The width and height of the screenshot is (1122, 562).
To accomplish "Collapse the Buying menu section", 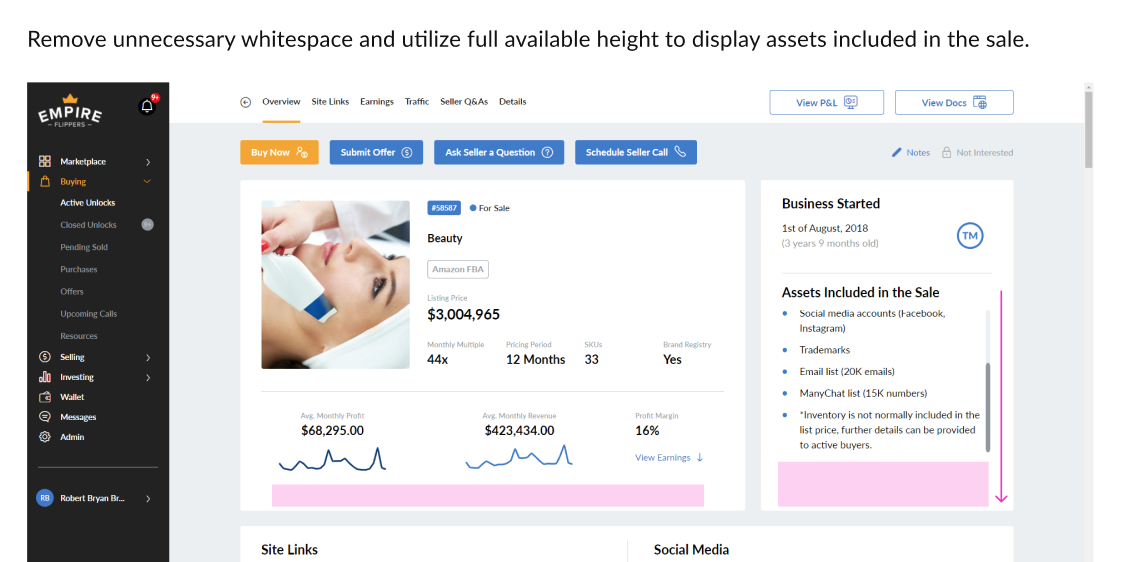I will pos(147,182).
